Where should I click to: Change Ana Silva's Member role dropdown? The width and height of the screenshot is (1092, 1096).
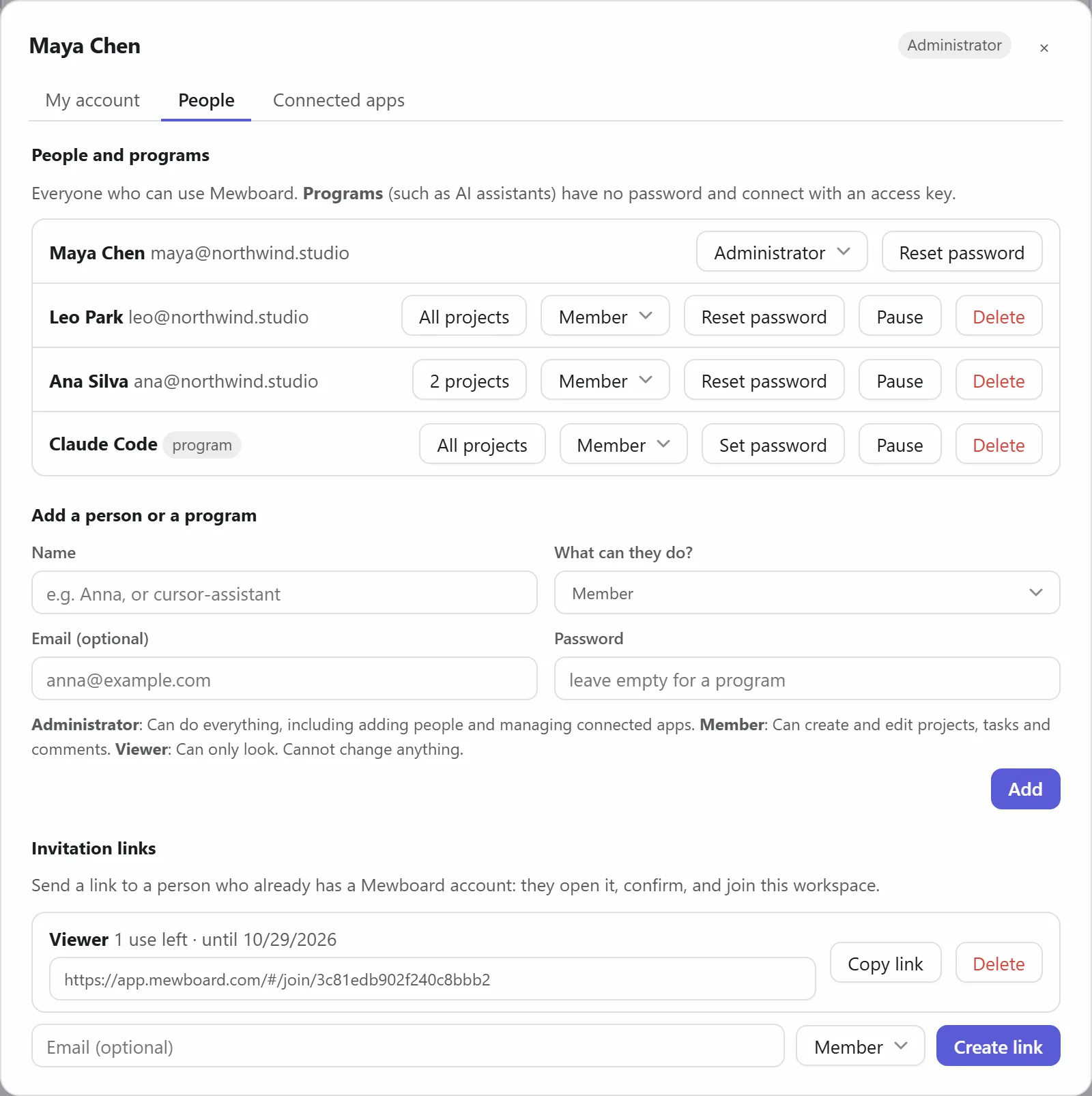(605, 380)
